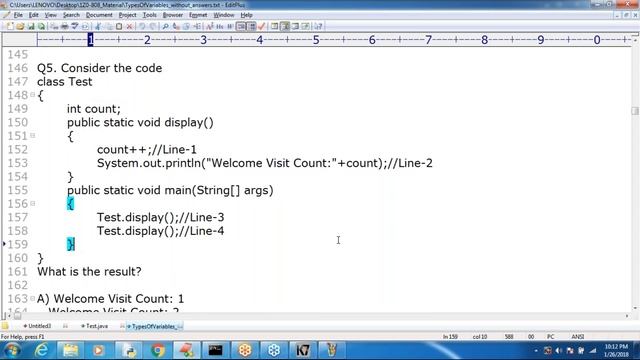Click the highlighted opening brace at line 156
Screen dimensions: 640x360
pos(71,203)
